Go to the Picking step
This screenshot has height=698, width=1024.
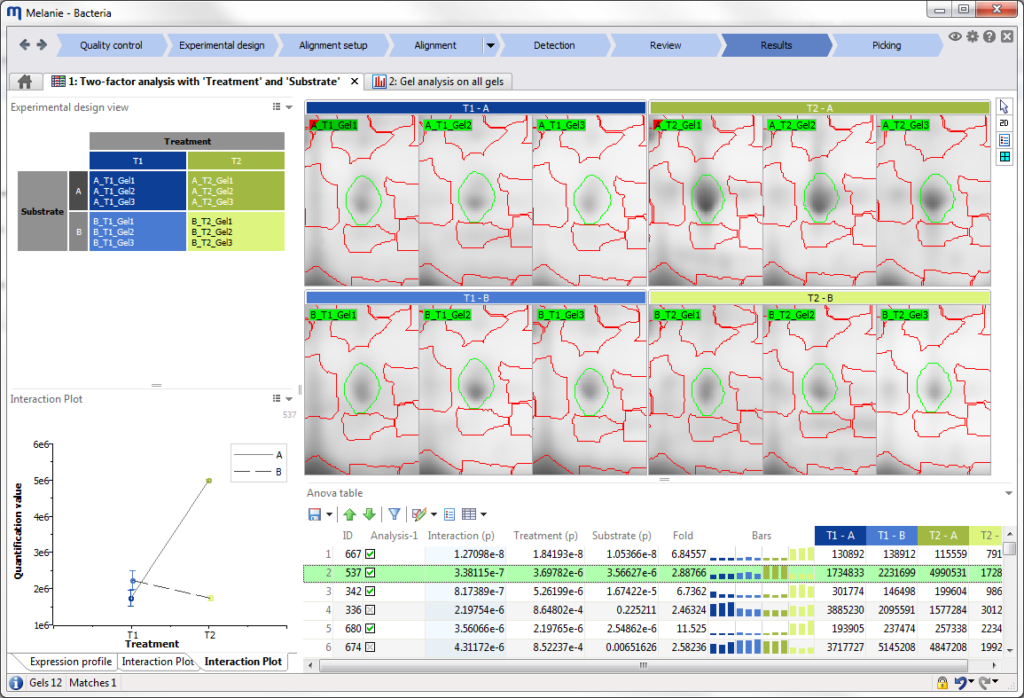pos(886,45)
